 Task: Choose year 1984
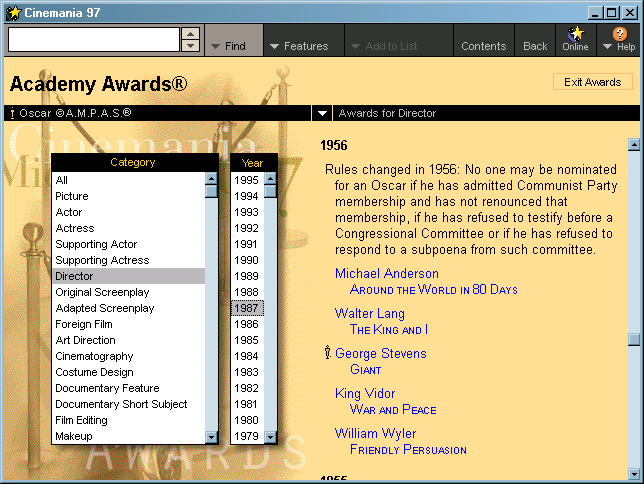point(248,356)
